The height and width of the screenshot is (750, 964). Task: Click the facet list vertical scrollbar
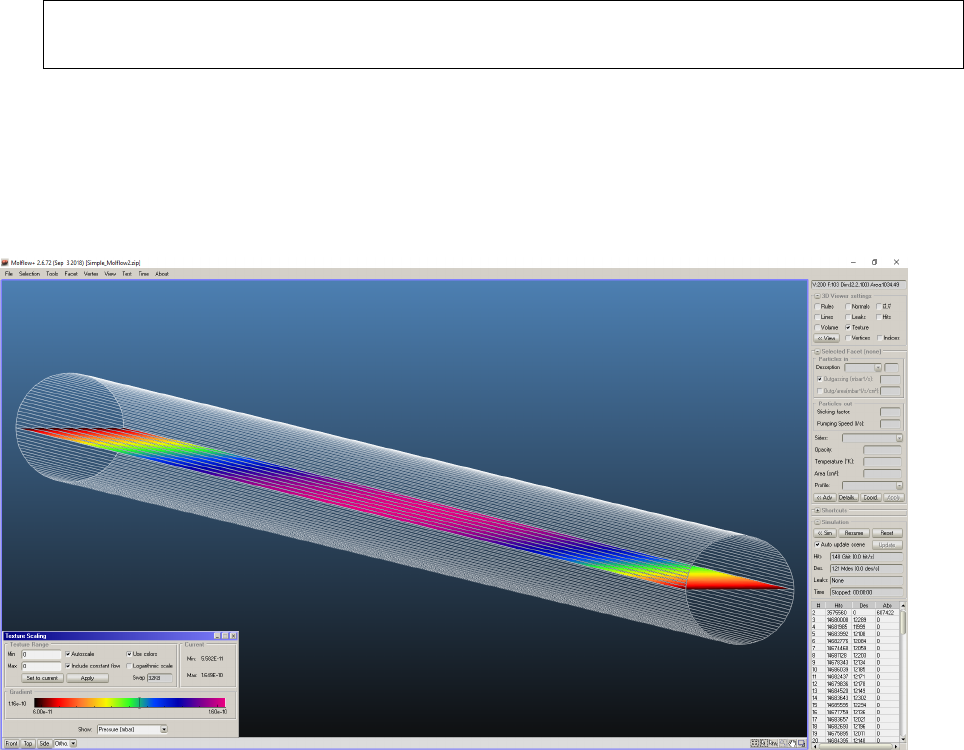click(x=903, y=671)
